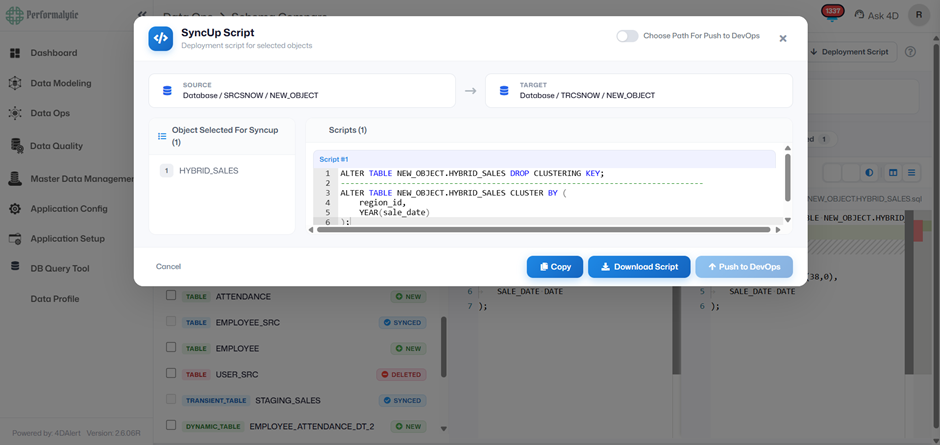Viewport: 940px width, 445px height.
Task: Click Push to DevOps button
Action: (744, 267)
